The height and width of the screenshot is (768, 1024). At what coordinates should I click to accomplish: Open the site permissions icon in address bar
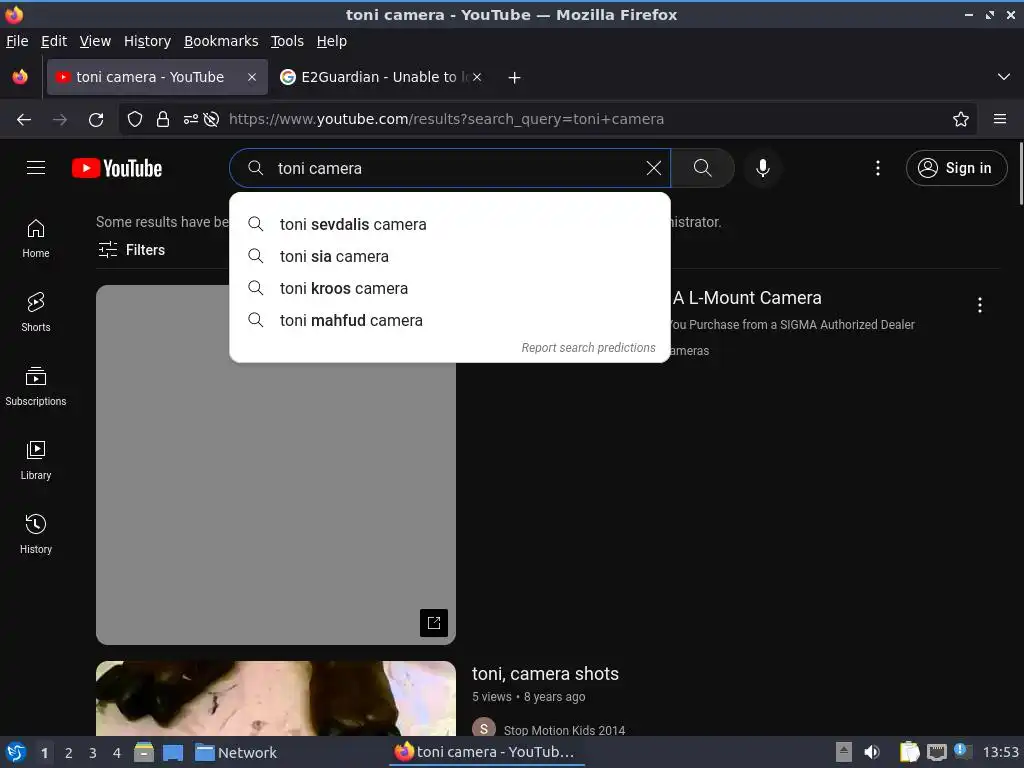click(191, 119)
